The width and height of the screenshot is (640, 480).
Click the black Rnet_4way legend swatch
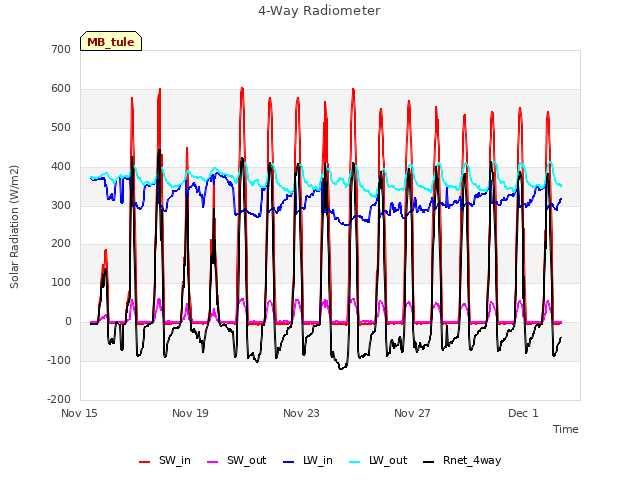point(429,462)
